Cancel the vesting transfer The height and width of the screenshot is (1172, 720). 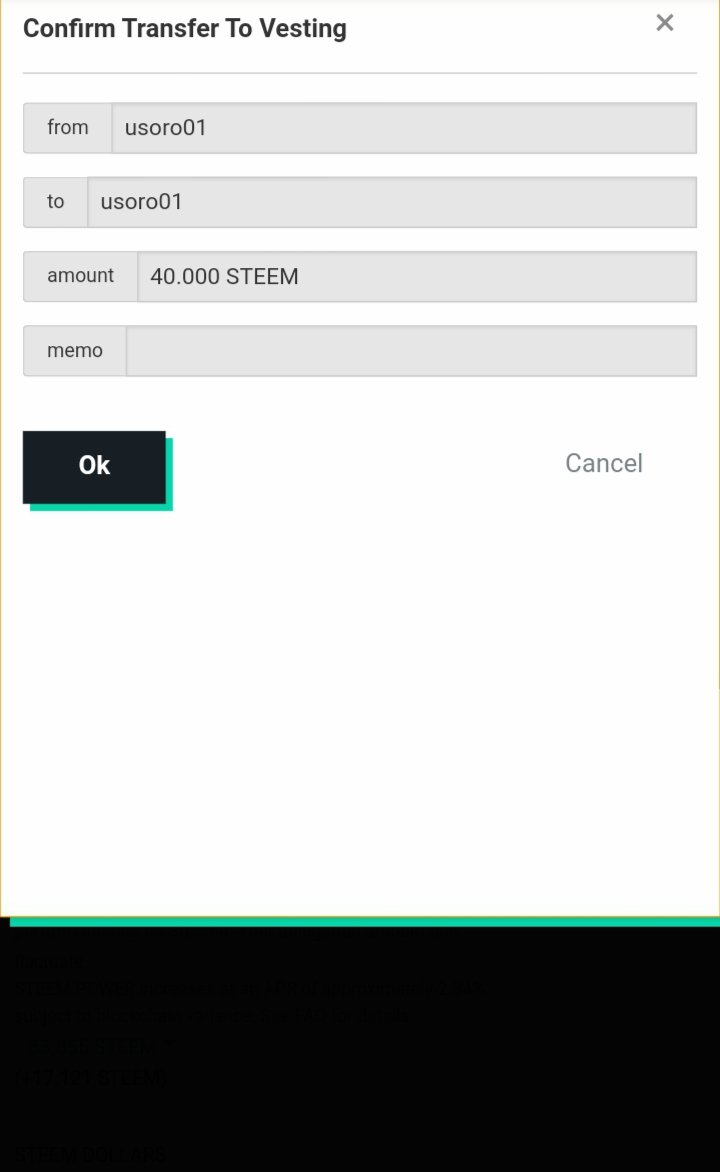(x=603, y=463)
